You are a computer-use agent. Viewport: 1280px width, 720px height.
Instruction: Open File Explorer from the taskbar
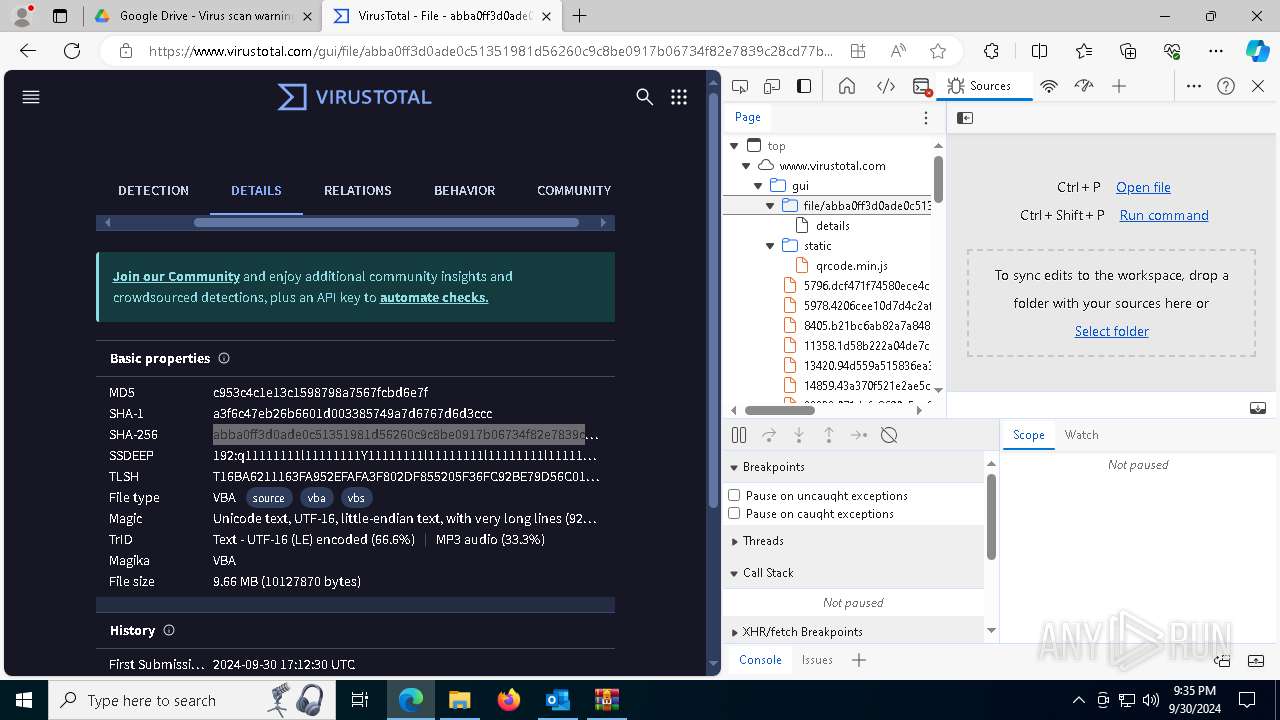[x=460, y=700]
